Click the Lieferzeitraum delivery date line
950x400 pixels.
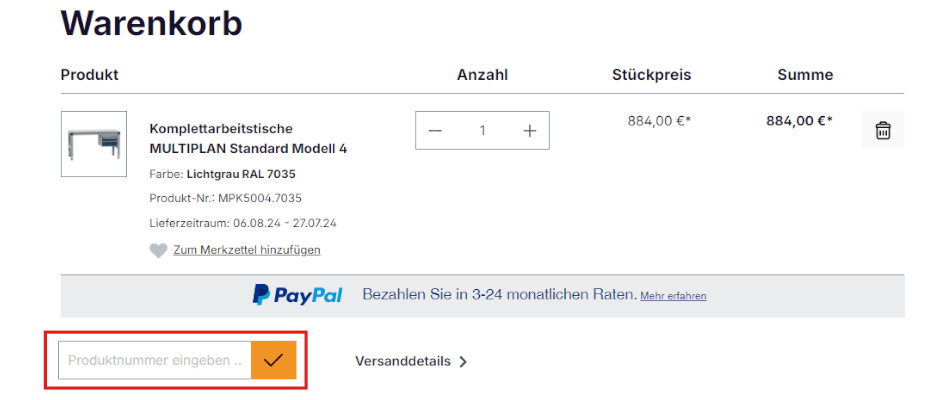click(243, 223)
